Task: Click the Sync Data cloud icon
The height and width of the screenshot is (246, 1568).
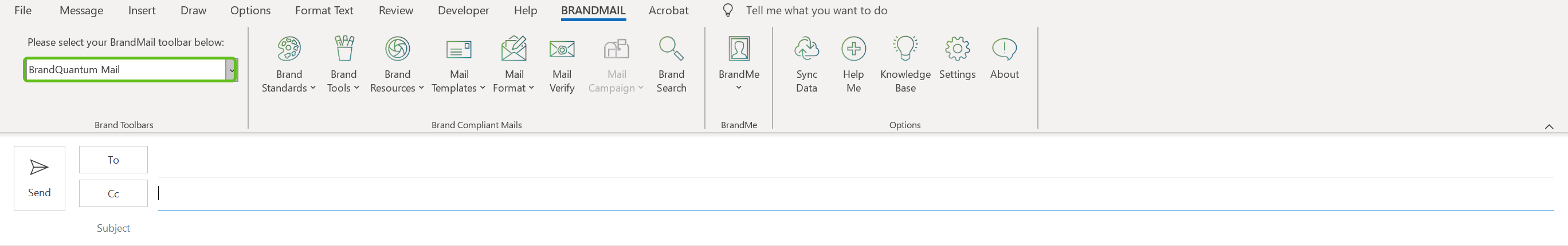Action: 806,49
